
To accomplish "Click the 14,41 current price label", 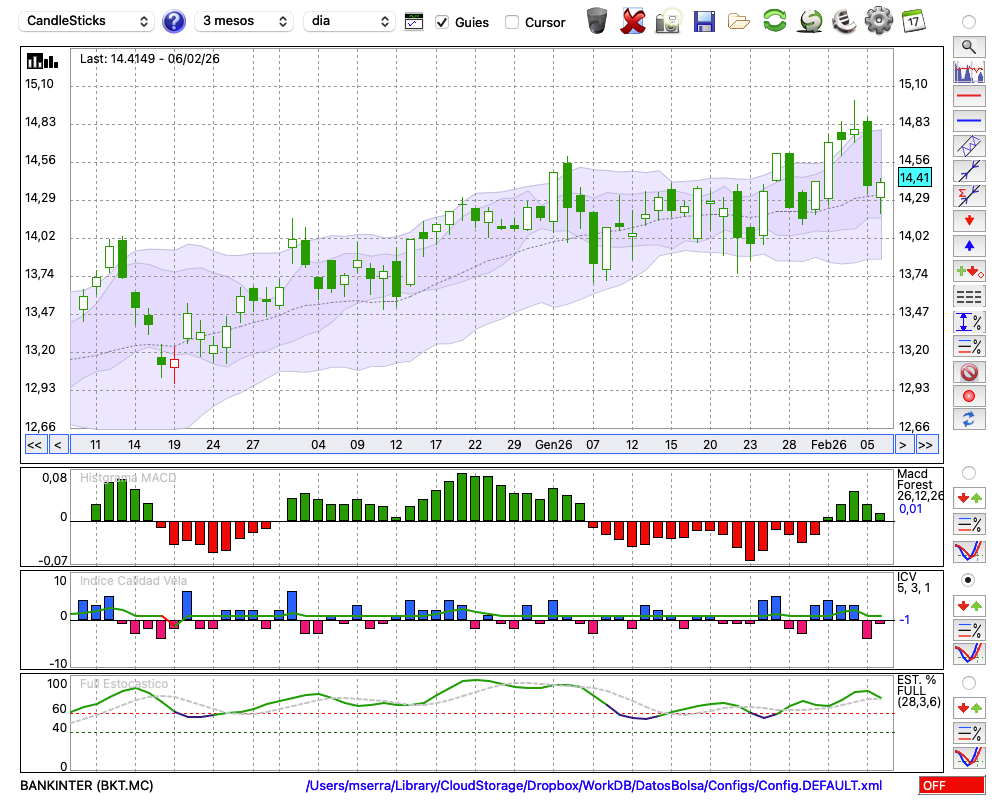I will pos(915,177).
